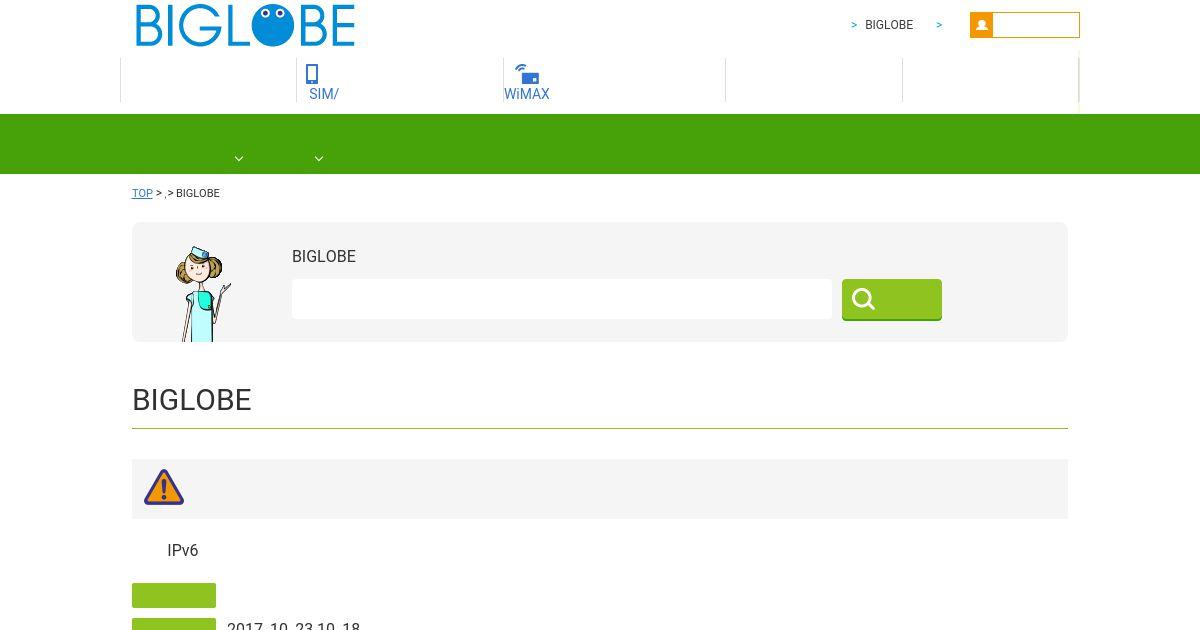Expand the first green bar dropdown chevron

239,158
